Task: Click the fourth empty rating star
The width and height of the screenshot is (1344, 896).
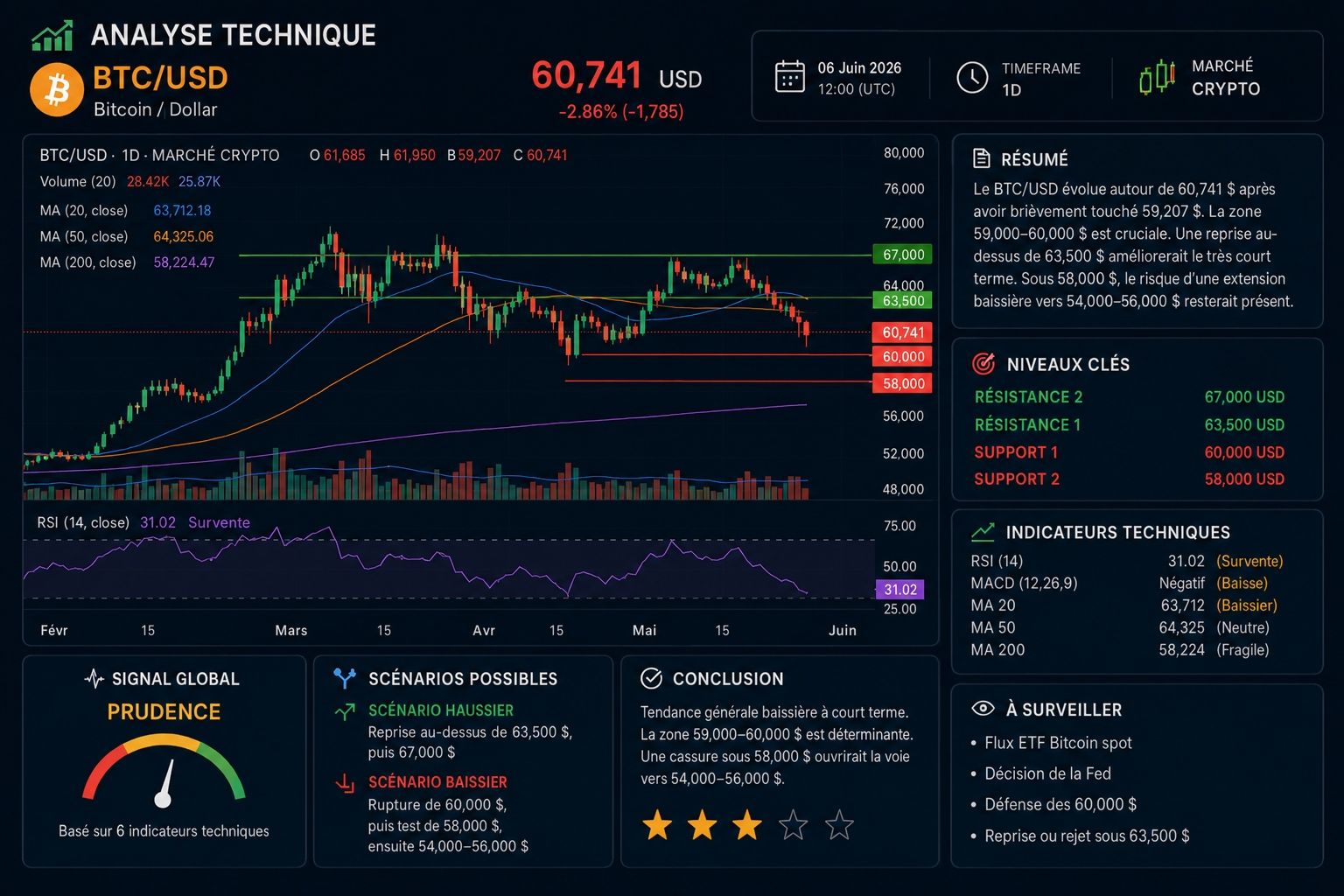Action: point(793,824)
